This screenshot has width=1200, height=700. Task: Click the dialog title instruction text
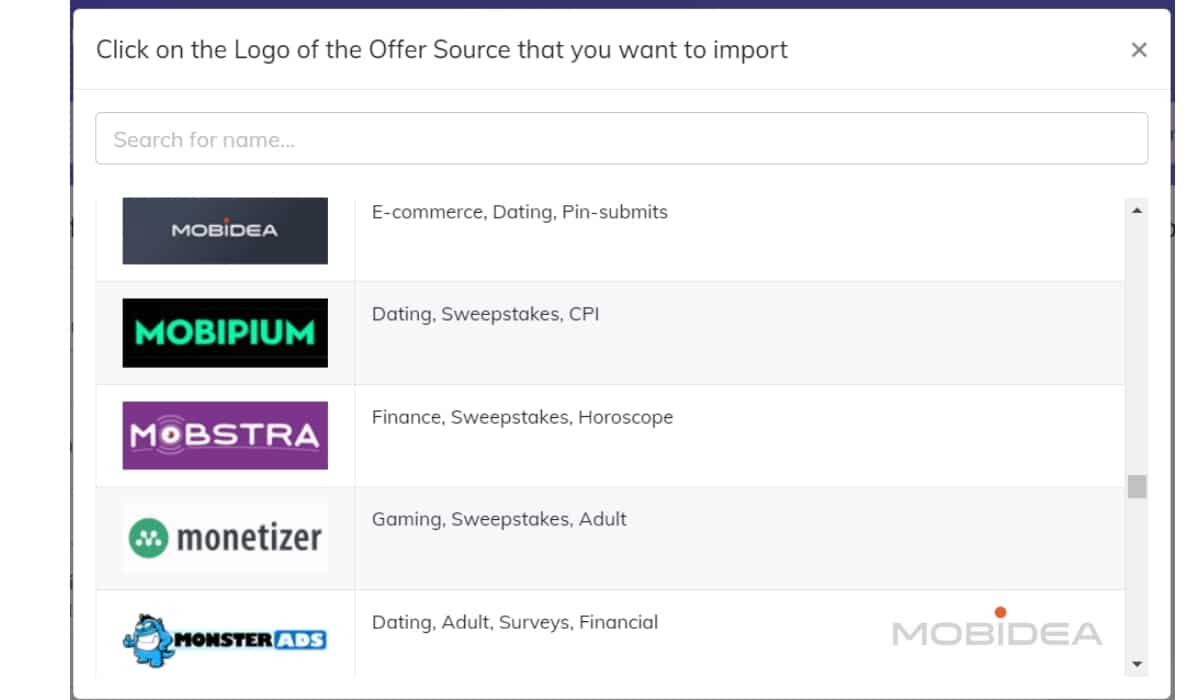pyautogui.click(x=442, y=49)
